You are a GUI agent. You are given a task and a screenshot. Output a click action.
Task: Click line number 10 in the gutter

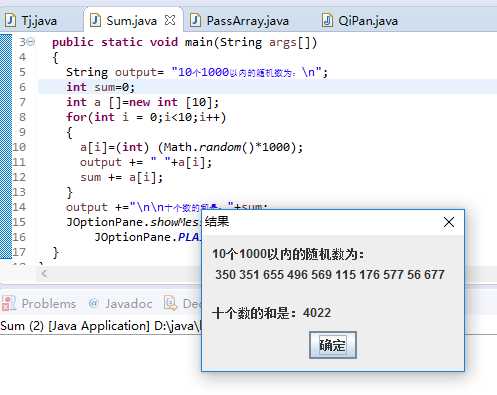[x=19, y=147]
